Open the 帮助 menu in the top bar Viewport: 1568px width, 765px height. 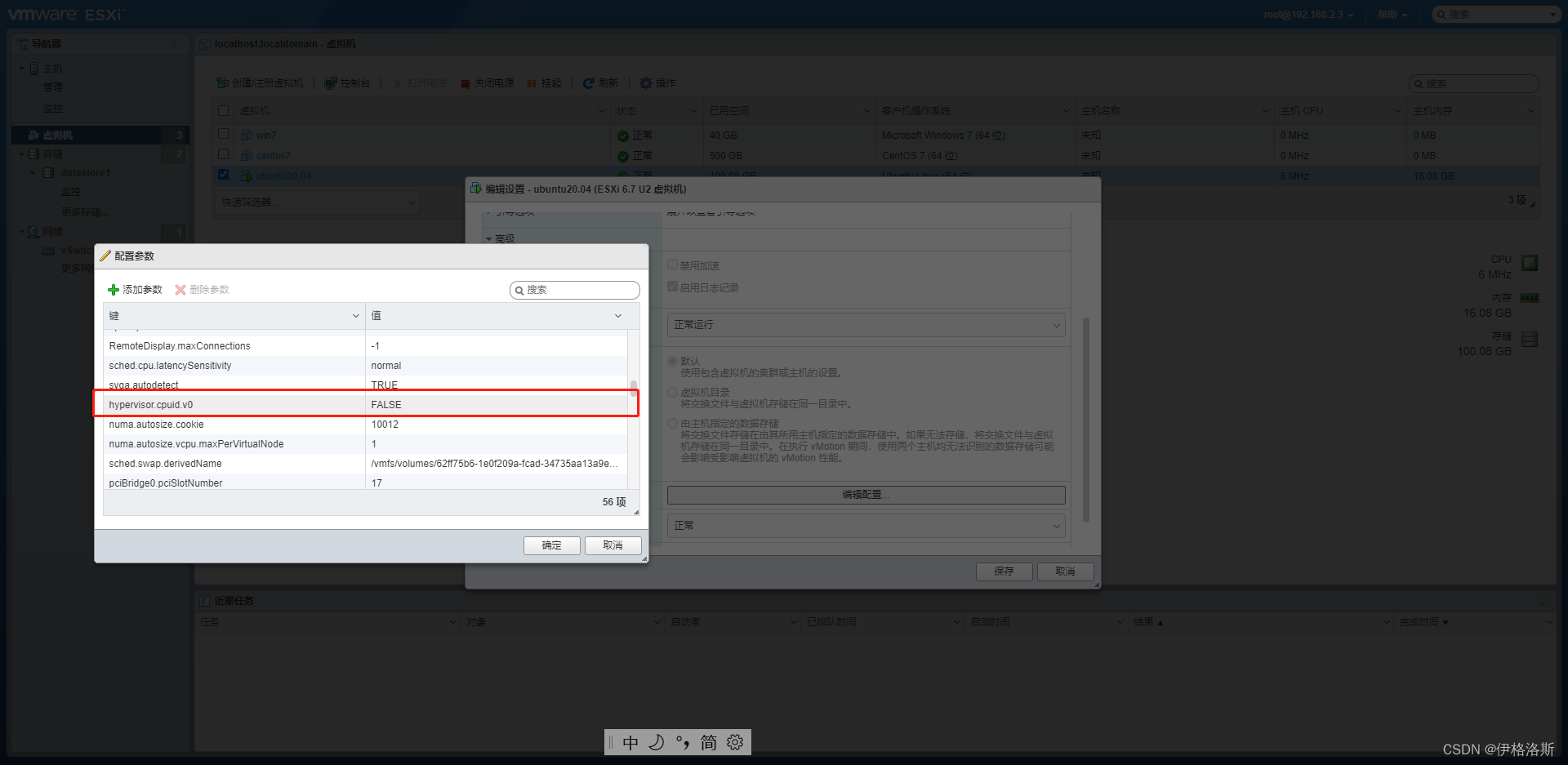point(1392,15)
